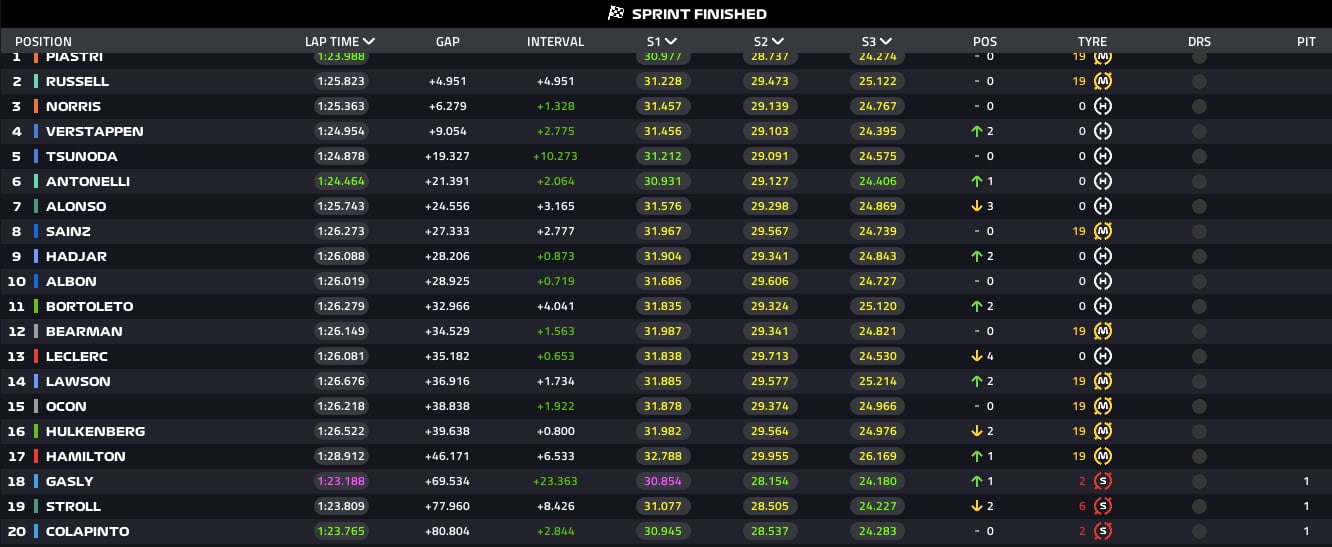Click Russell's medium tyre icon
Screen dimensions: 1332x547
point(1103,81)
